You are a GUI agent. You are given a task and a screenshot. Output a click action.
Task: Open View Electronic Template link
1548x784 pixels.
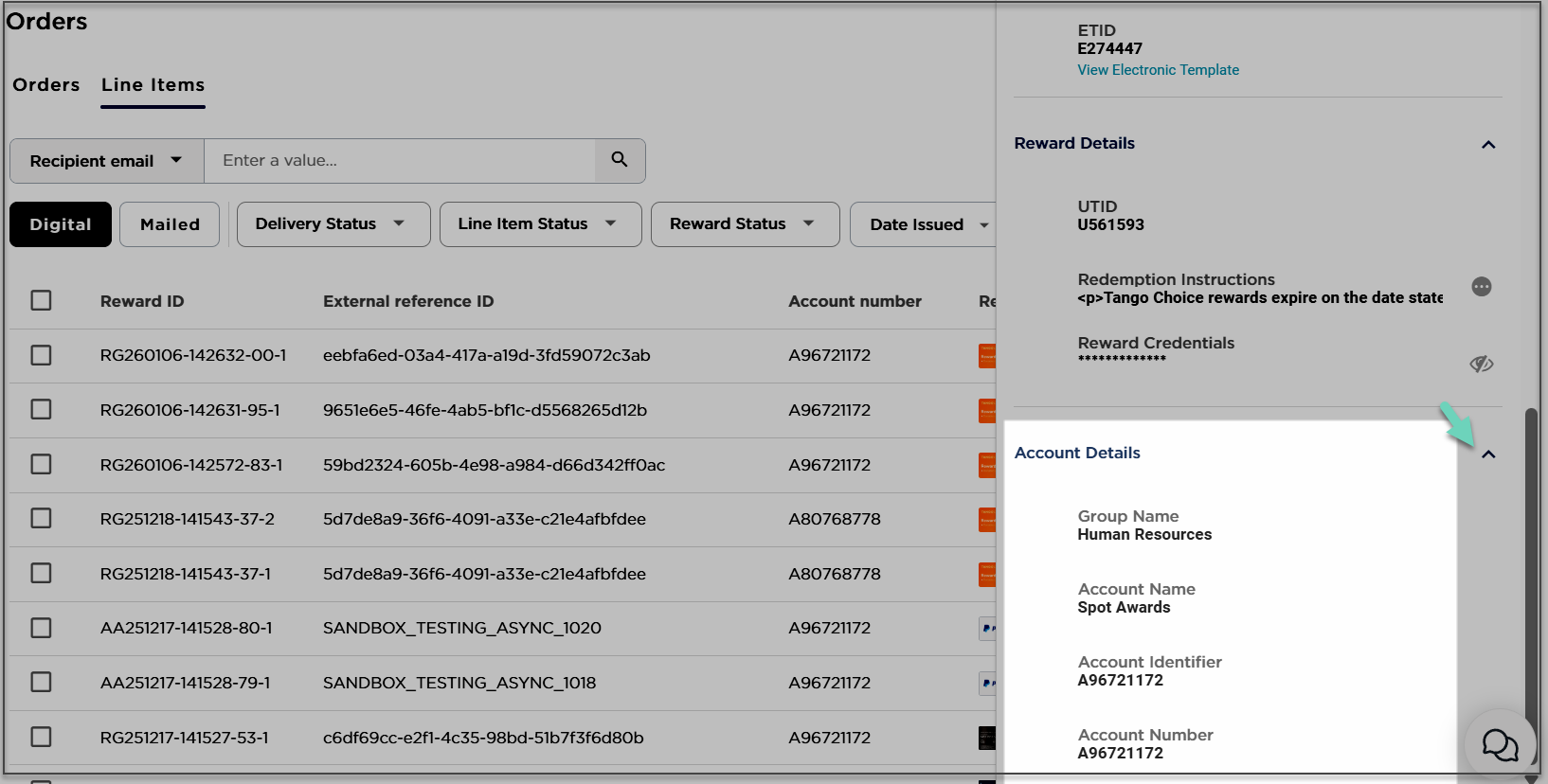(1158, 70)
